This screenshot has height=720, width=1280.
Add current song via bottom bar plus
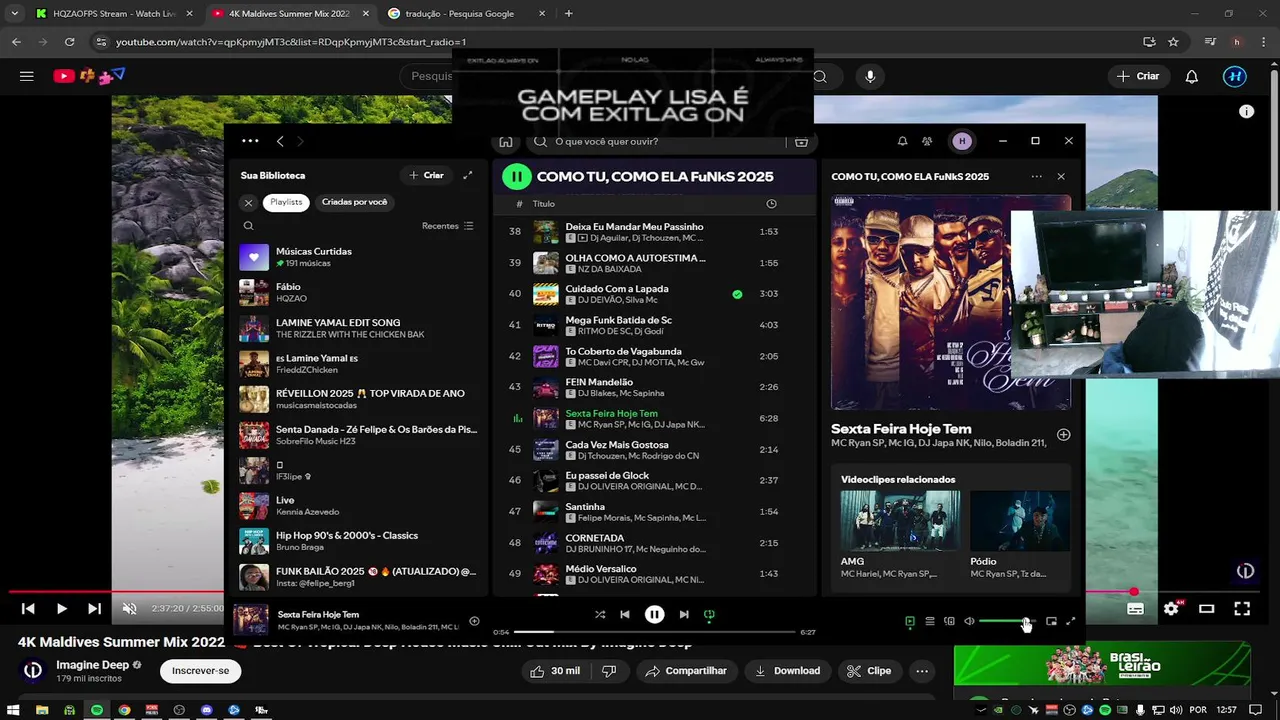474,621
